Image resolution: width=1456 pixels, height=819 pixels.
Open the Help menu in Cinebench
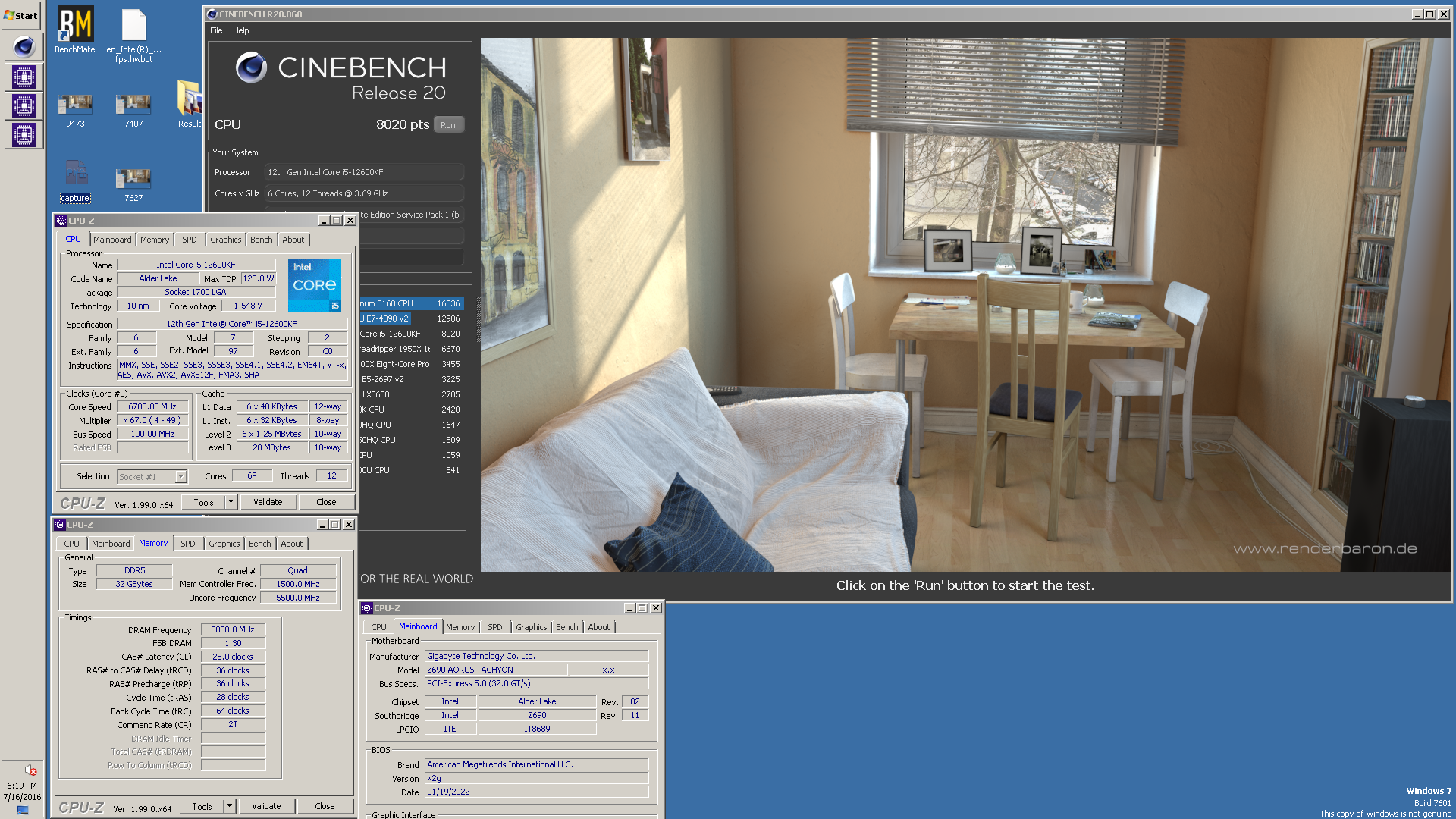(x=241, y=30)
